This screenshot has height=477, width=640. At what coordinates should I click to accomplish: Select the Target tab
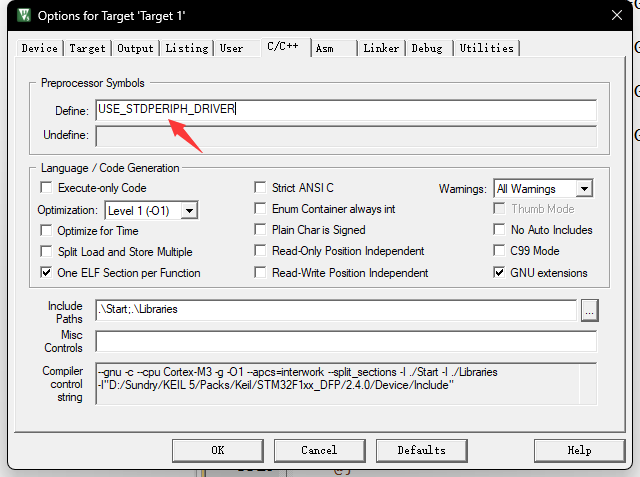coord(87,48)
